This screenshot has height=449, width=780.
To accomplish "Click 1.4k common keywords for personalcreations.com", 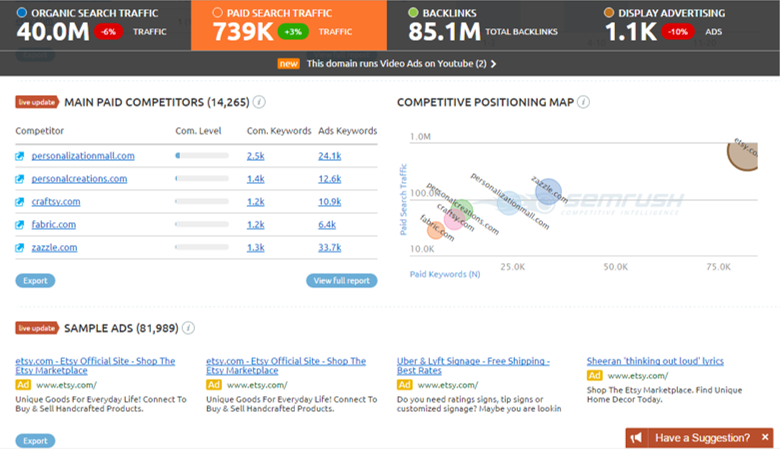I will (x=255, y=179).
